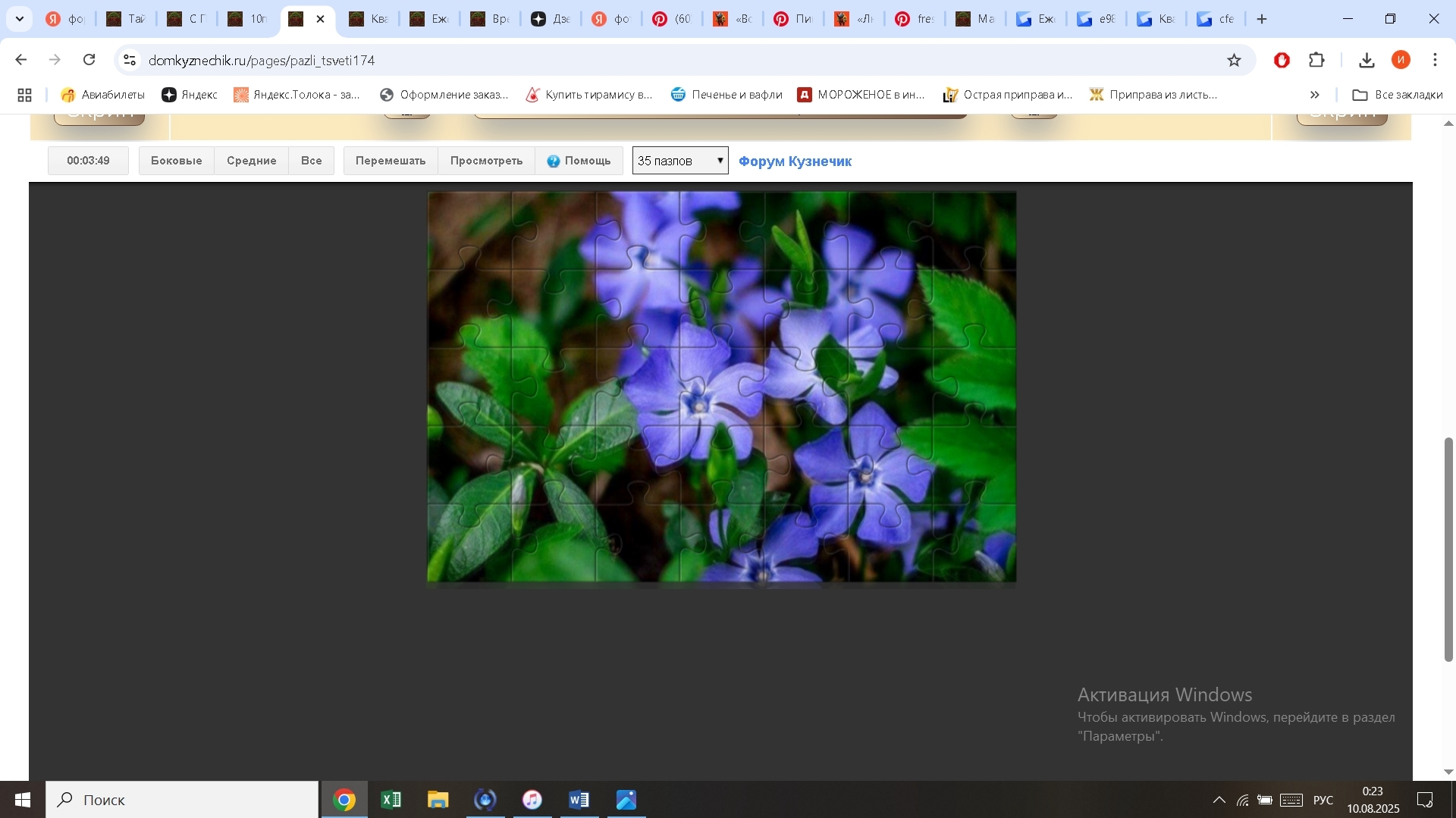
Task: Click the page vertical scrollbar thumb
Action: 1448,550
